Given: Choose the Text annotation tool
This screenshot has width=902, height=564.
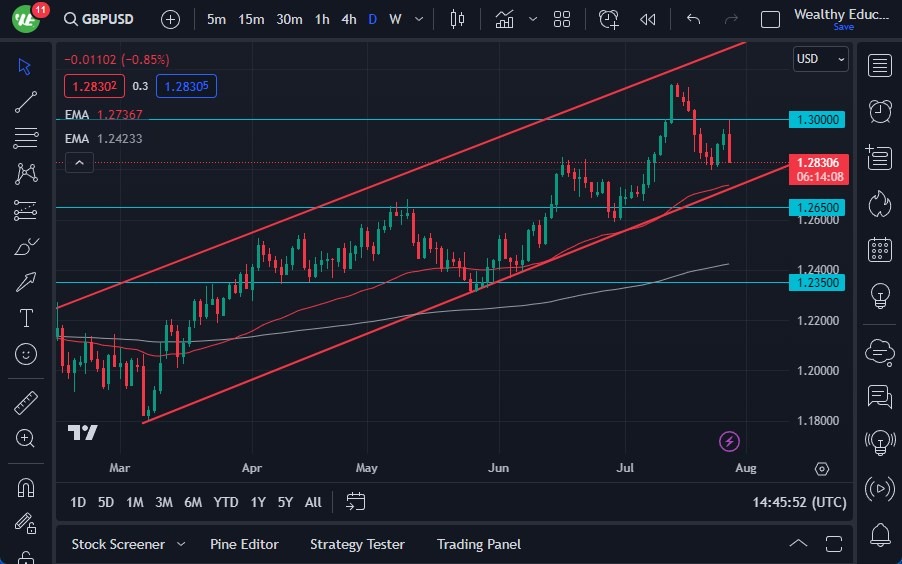Looking at the screenshot, I should pos(26,318).
